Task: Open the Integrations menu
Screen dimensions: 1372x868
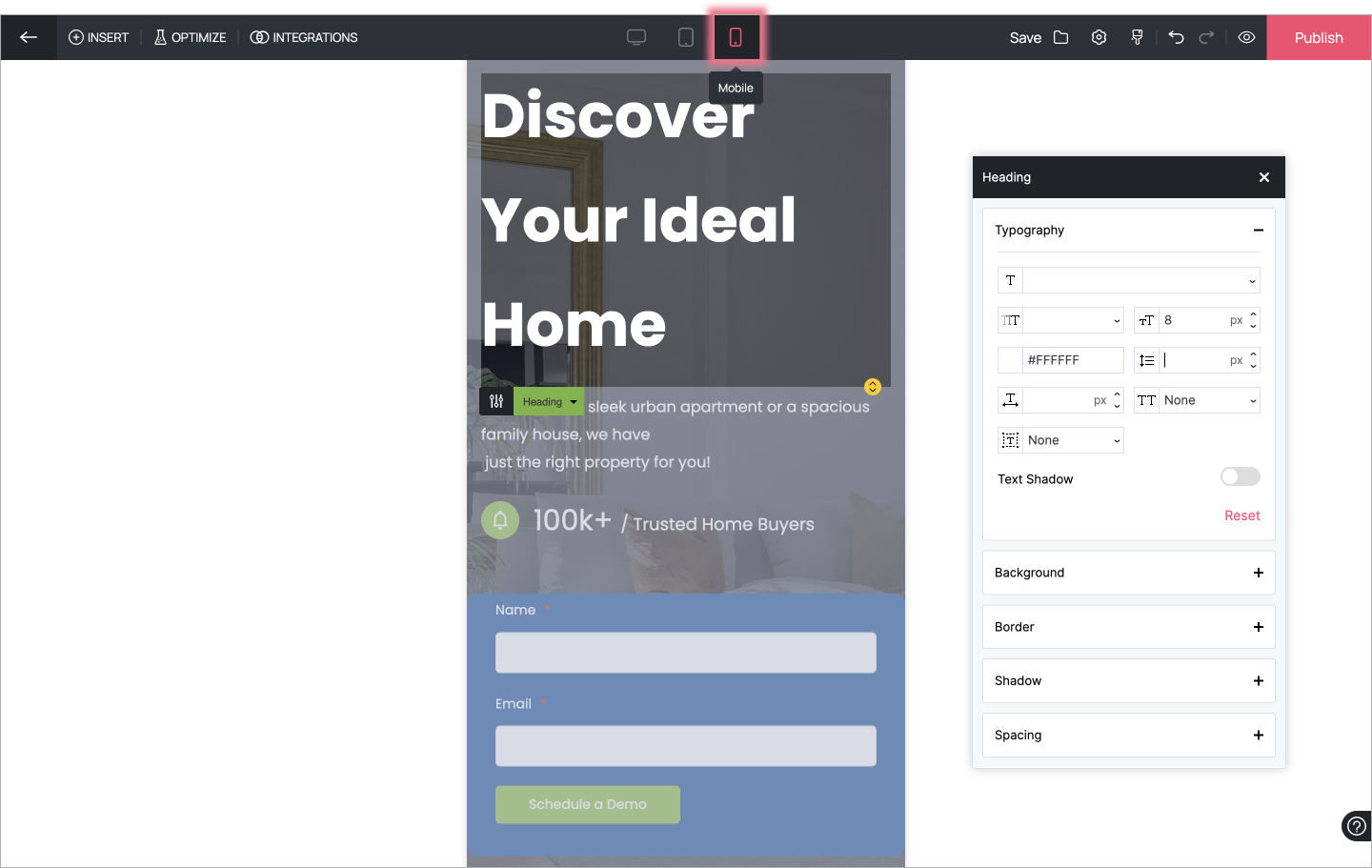Action: click(304, 37)
